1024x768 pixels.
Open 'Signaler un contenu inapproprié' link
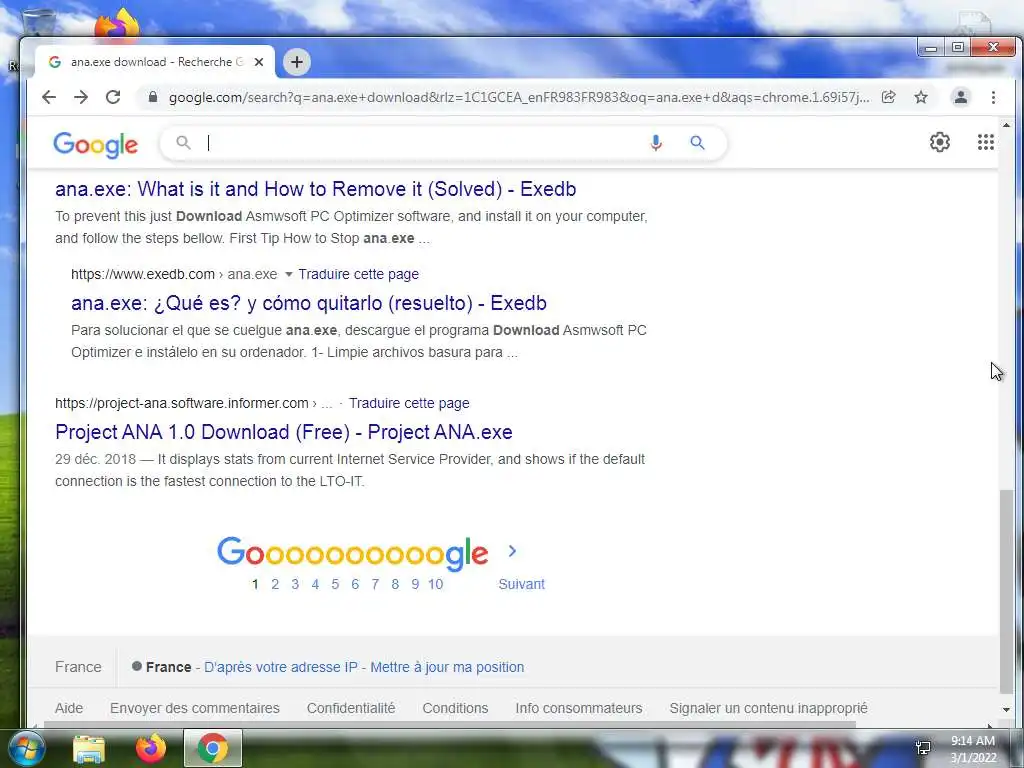769,708
